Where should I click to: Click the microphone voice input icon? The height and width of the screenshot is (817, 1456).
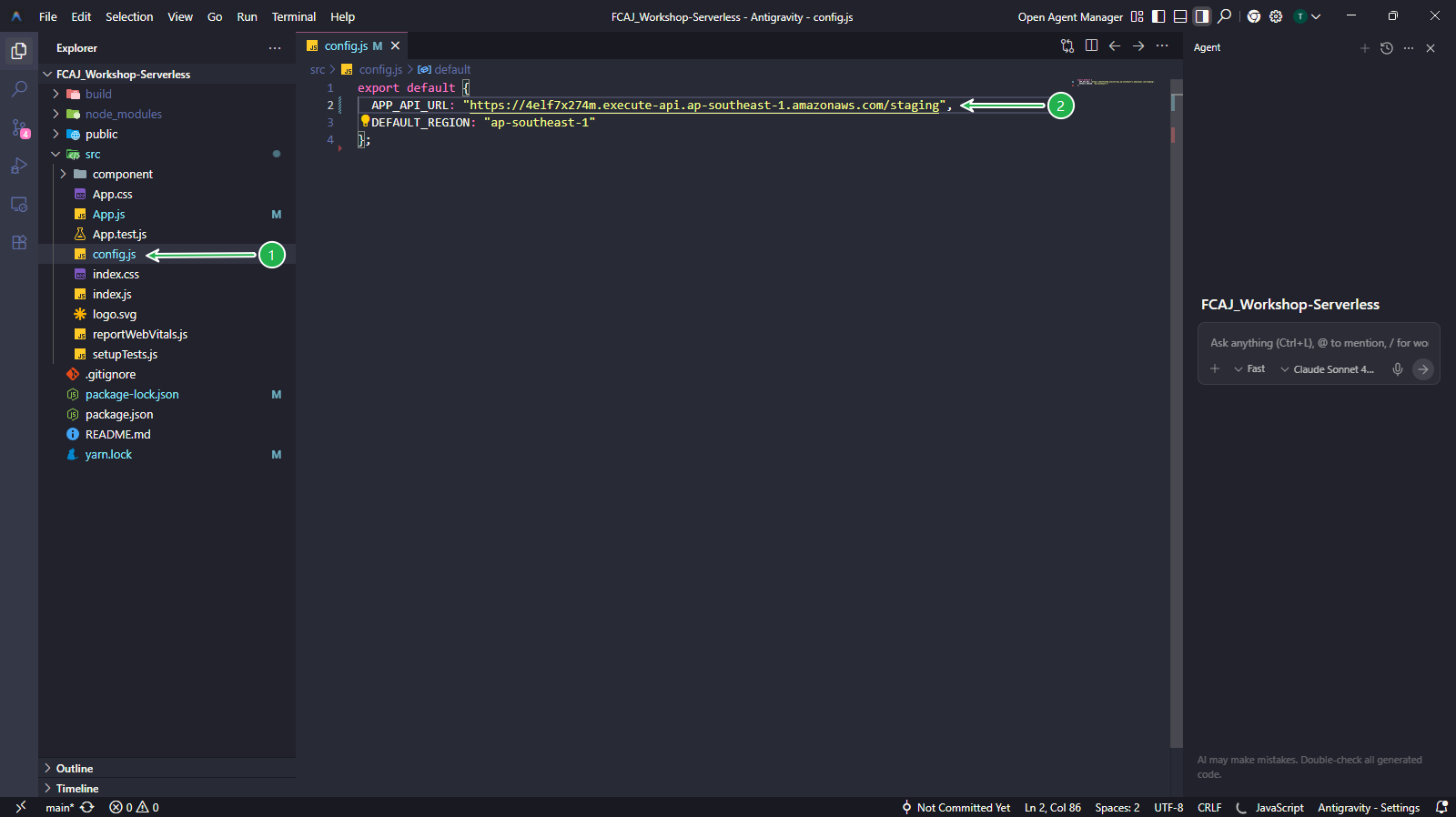click(1398, 368)
